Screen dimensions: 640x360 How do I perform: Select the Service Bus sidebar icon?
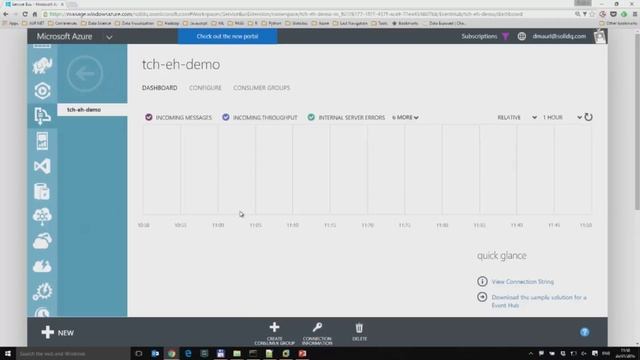[42, 116]
